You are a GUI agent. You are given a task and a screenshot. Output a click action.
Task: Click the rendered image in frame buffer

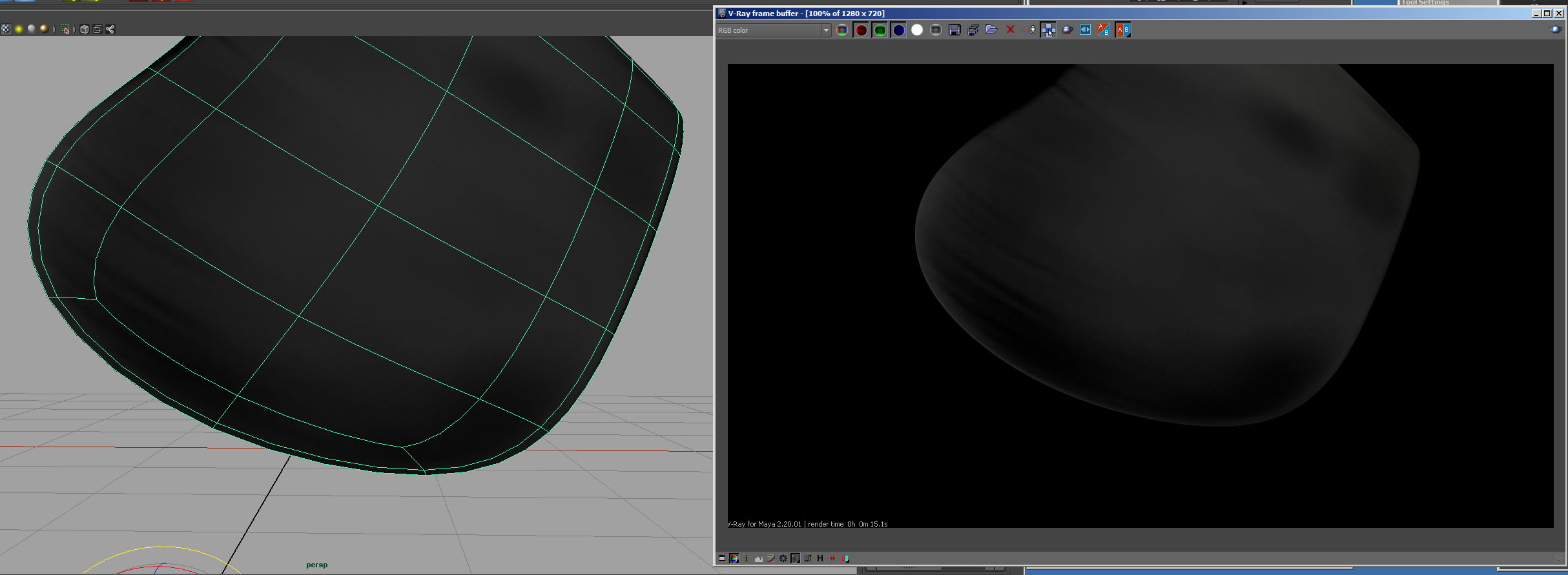coord(1140,295)
